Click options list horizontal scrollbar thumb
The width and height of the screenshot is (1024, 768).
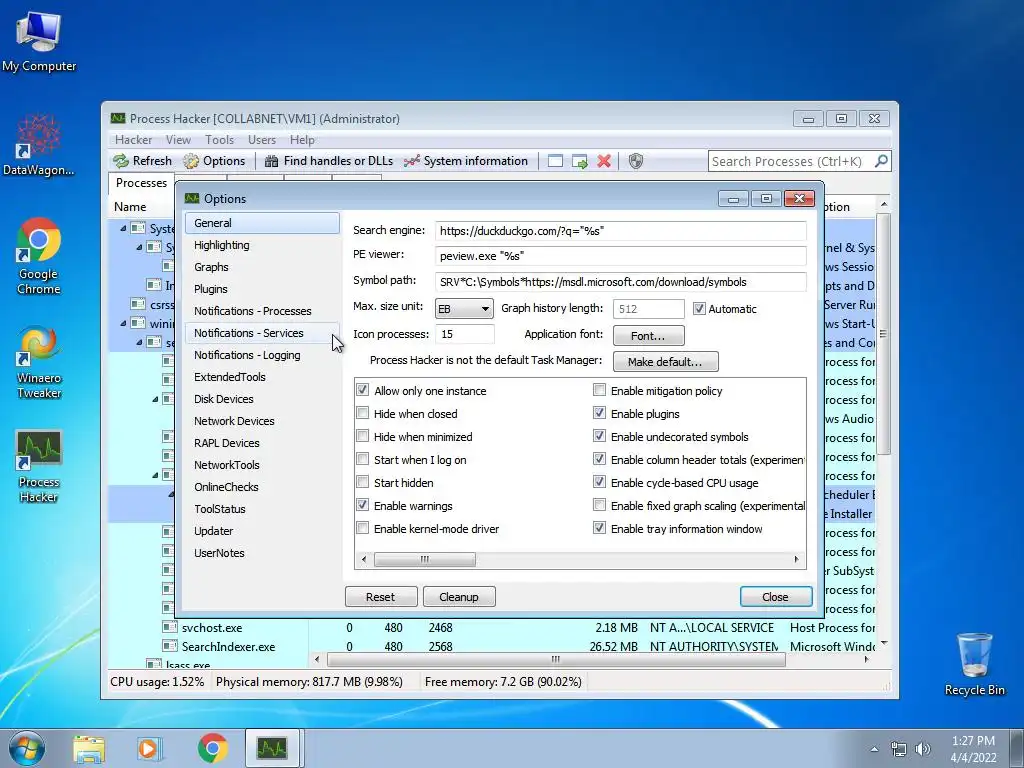[424, 559]
